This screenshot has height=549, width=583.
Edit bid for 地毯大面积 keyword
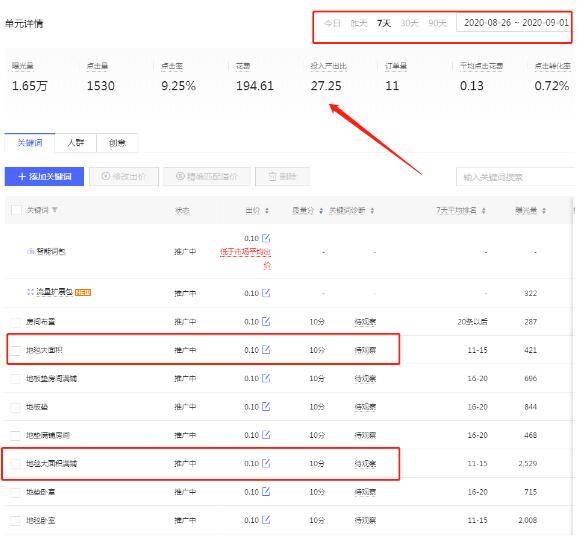[x=266, y=350]
